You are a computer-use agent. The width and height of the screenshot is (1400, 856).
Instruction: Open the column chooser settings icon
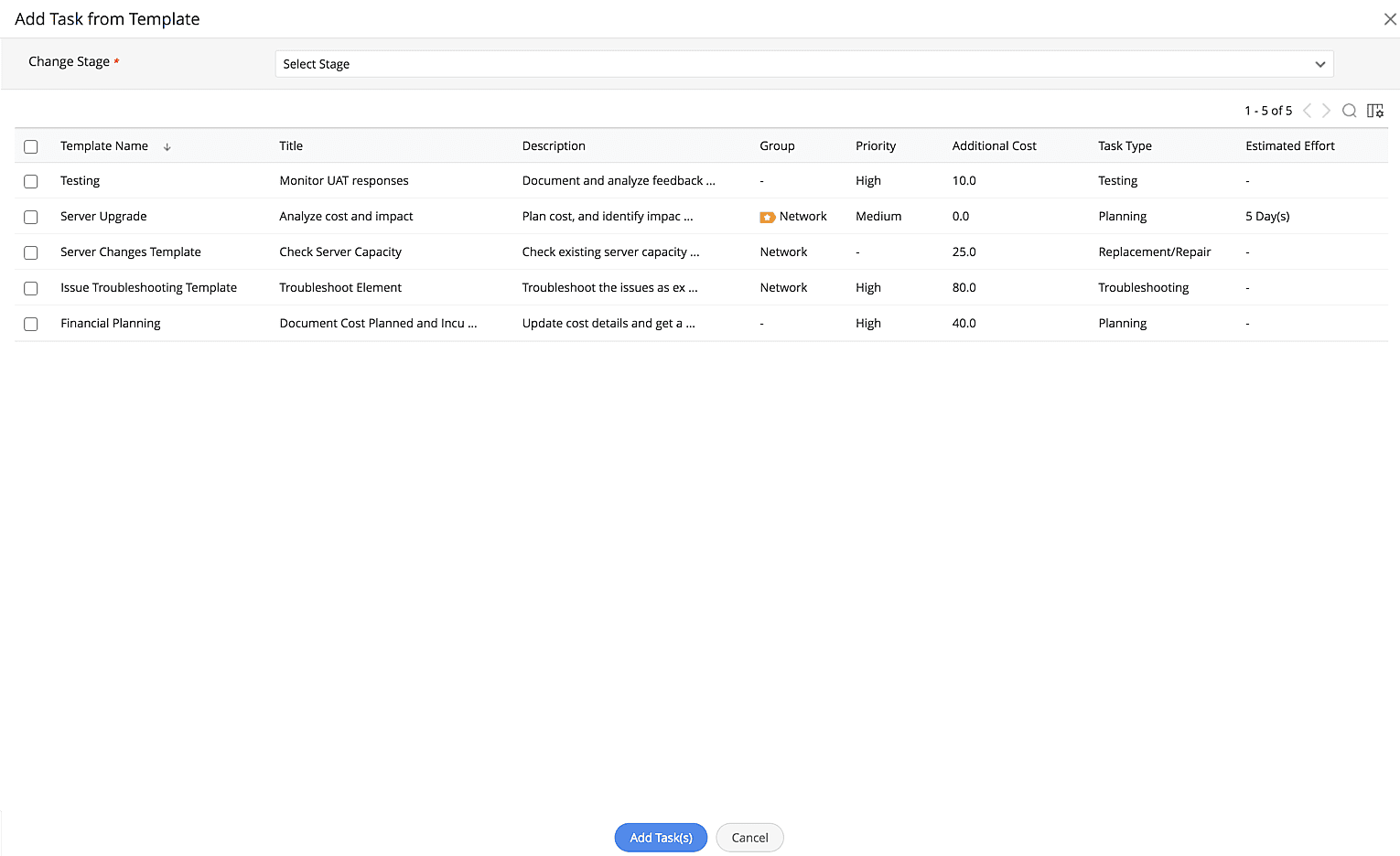pos(1374,111)
